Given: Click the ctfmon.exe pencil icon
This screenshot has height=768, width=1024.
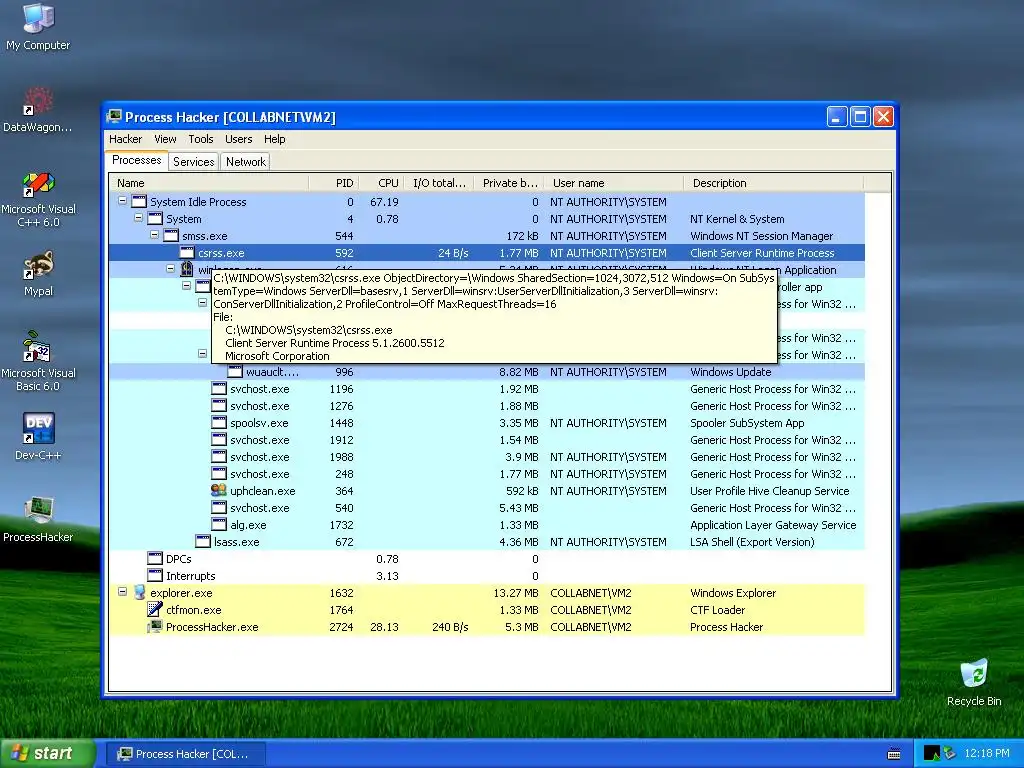Looking at the screenshot, I should click(x=155, y=609).
